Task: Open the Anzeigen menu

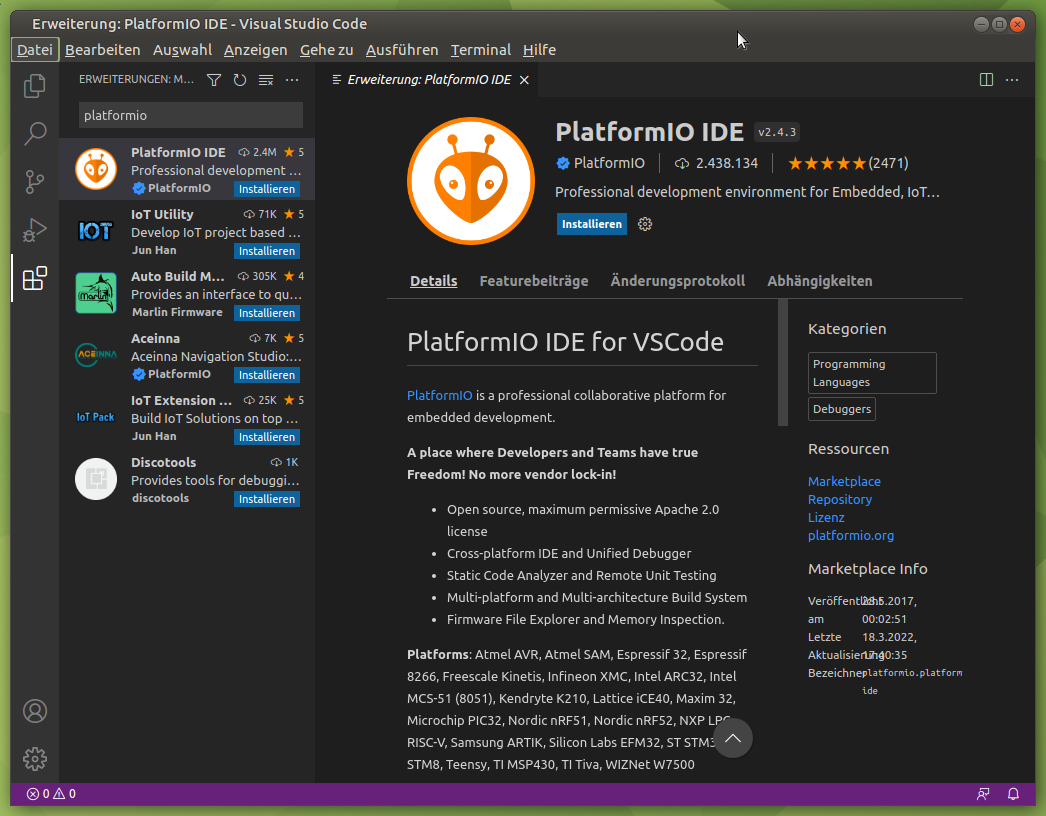Action: click(x=255, y=50)
